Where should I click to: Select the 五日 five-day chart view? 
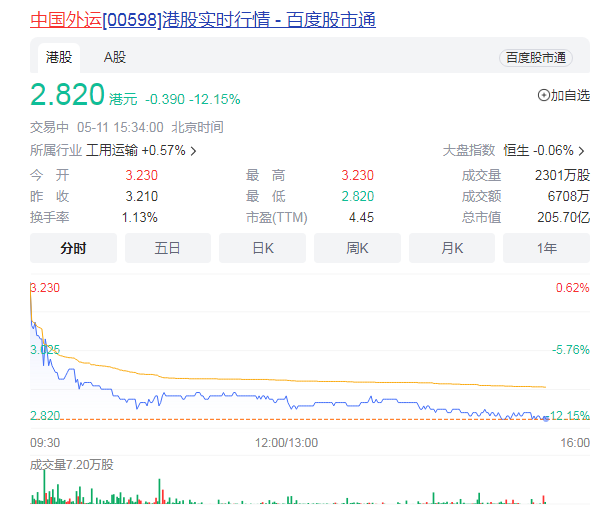(x=167, y=248)
